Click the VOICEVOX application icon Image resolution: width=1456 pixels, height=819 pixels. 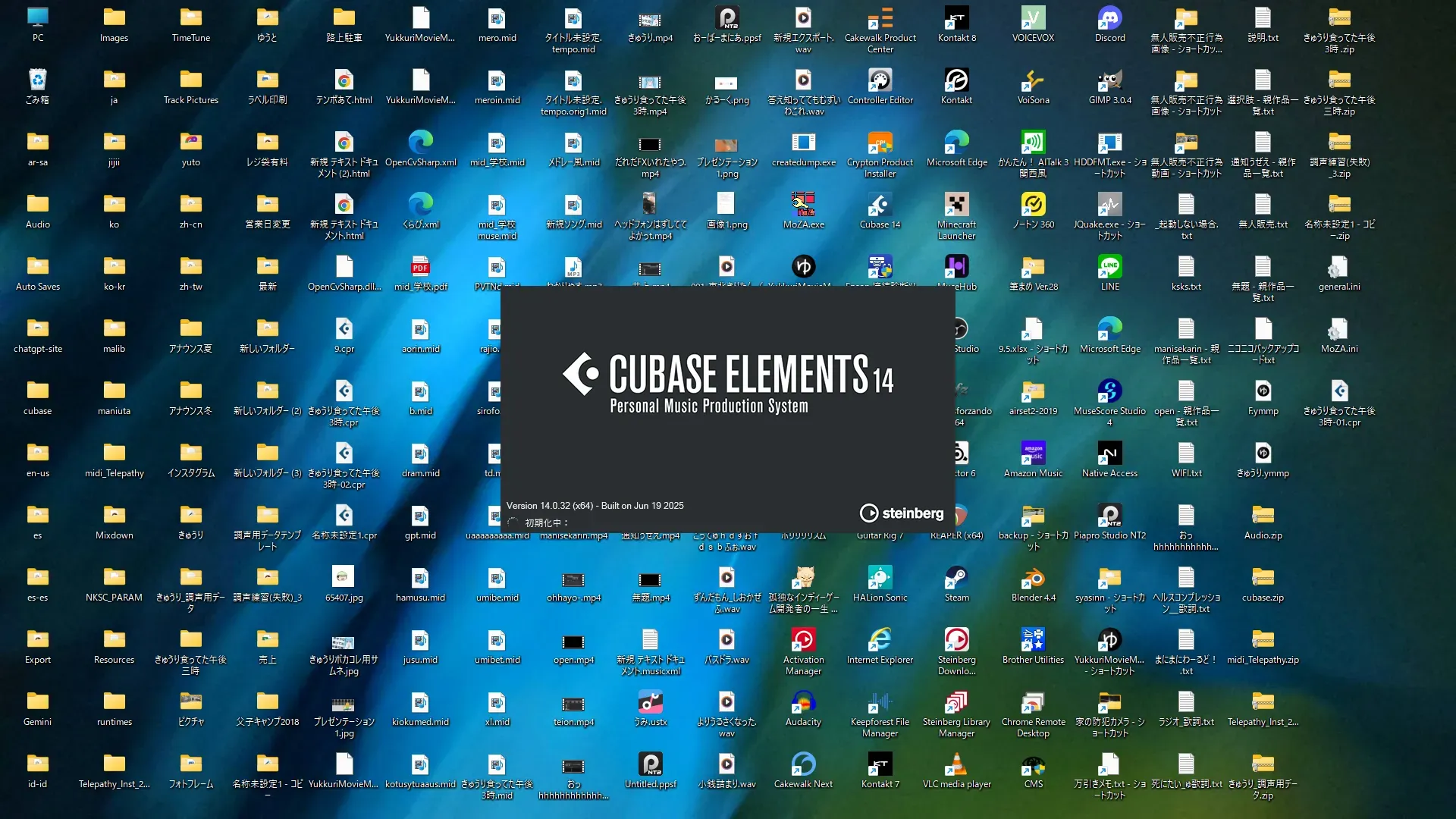click(x=1033, y=19)
